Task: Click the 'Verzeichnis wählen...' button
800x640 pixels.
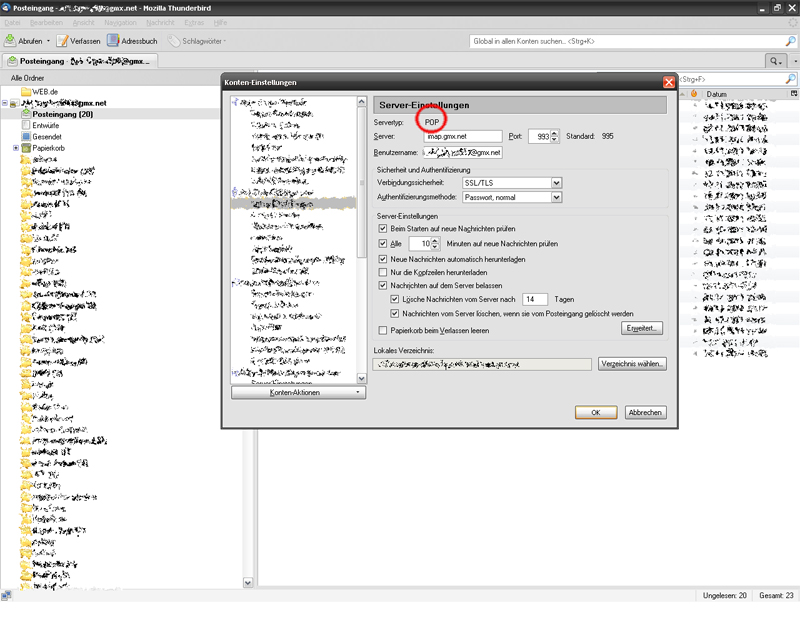Action: point(632,364)
